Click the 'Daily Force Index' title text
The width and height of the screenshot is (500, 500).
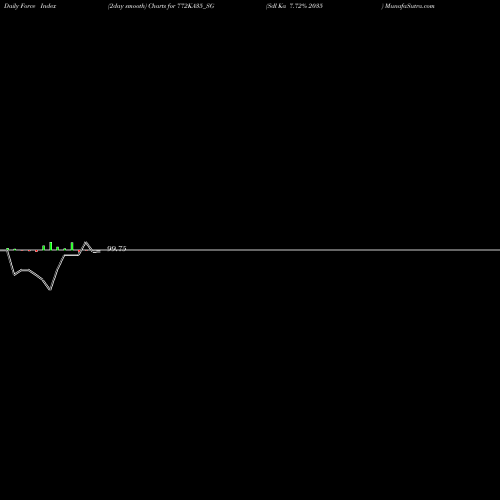coord(30,6)
